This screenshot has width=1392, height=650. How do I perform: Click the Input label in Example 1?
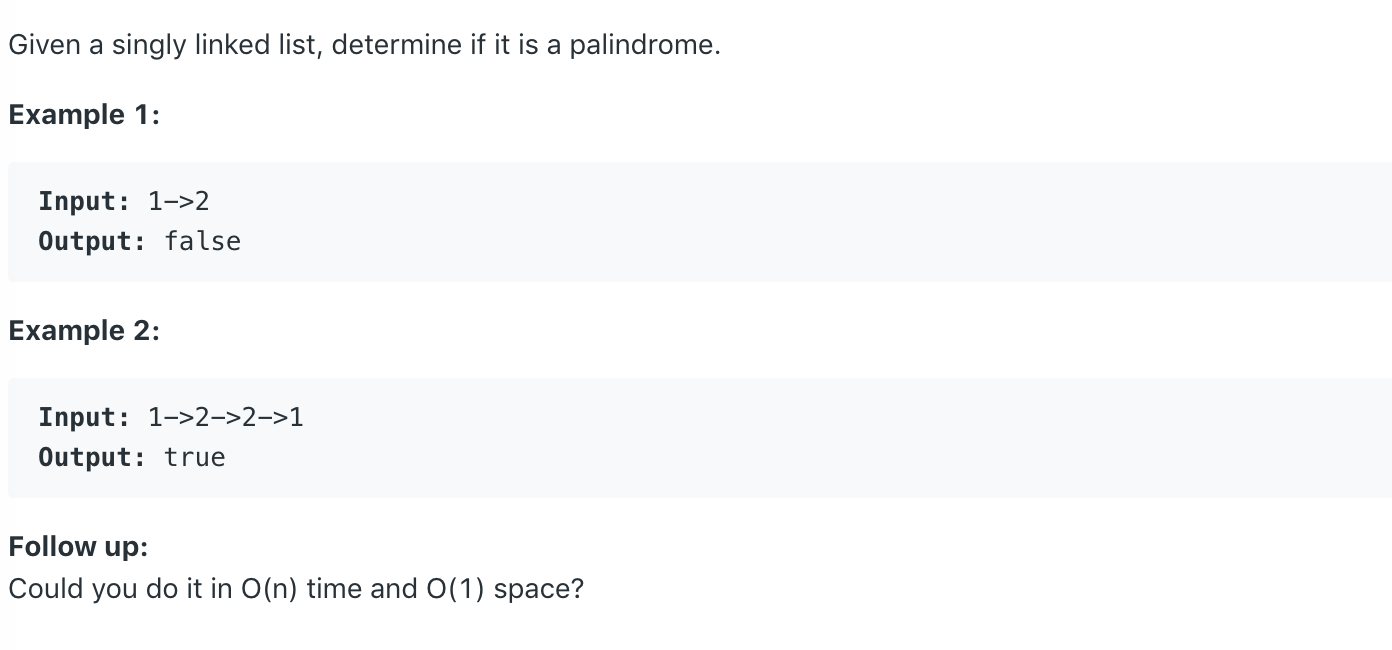click(x=85, y=201)
